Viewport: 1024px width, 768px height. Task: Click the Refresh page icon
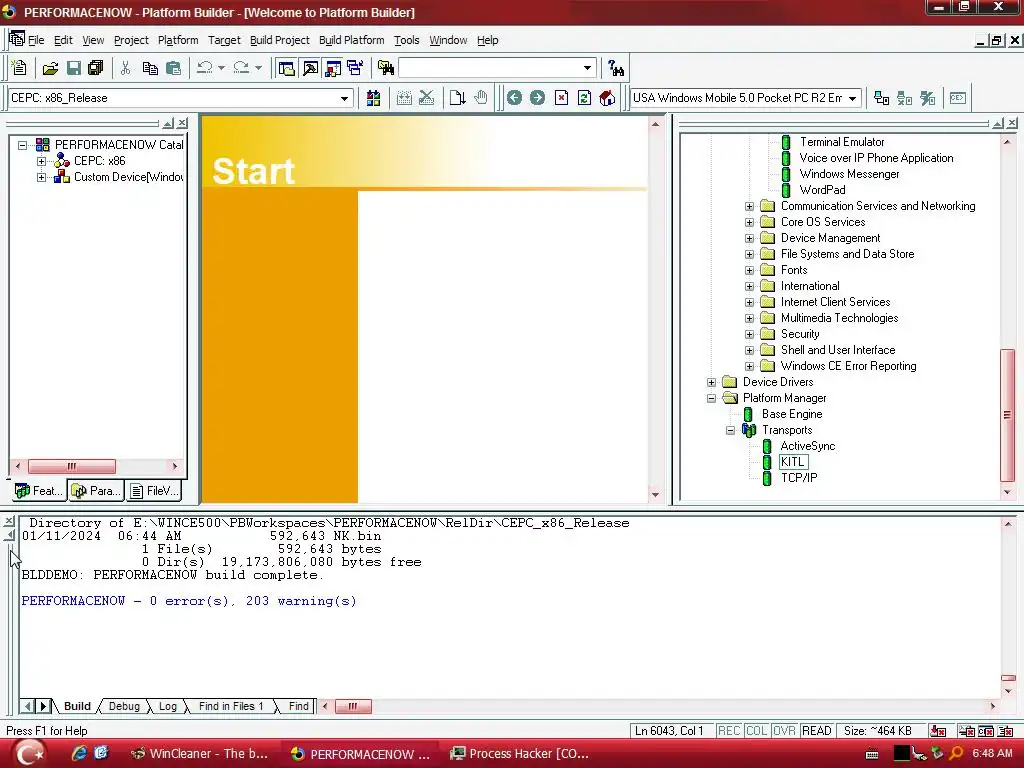click(584, 98)
